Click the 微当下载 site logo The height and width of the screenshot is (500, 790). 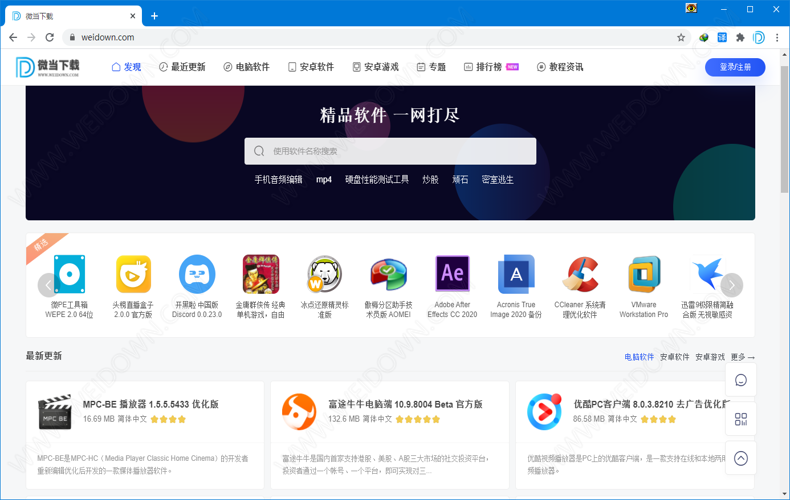tap(47, 67)
